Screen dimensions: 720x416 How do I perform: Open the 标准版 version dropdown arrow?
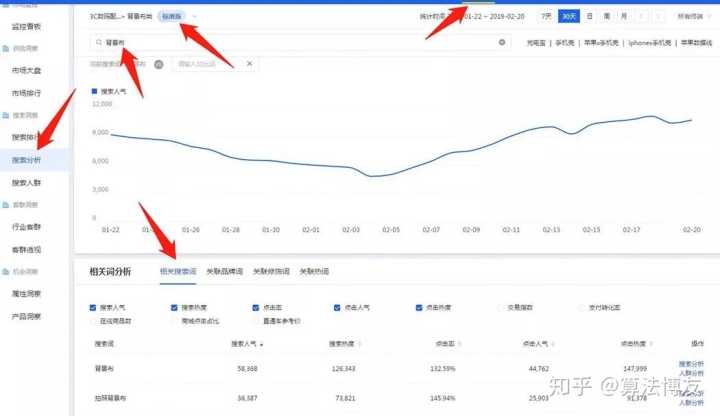click(194, 17)
